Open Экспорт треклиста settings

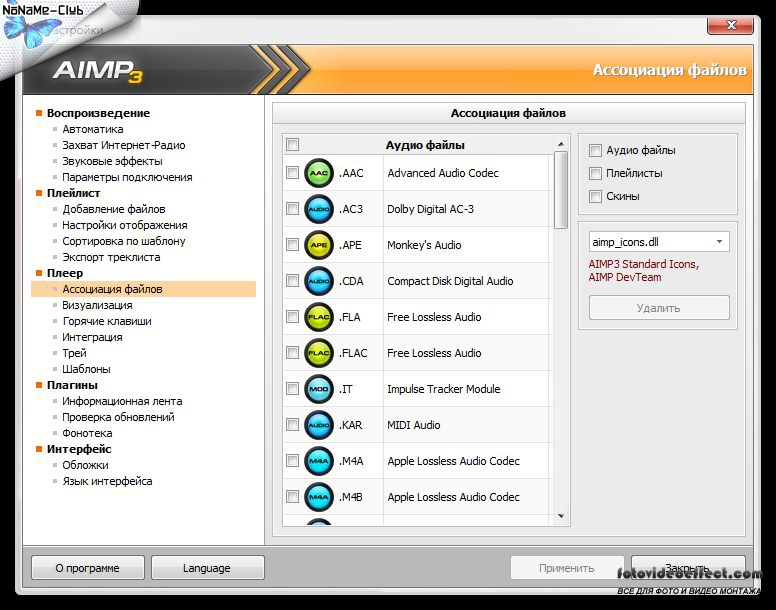coord(111,257)
